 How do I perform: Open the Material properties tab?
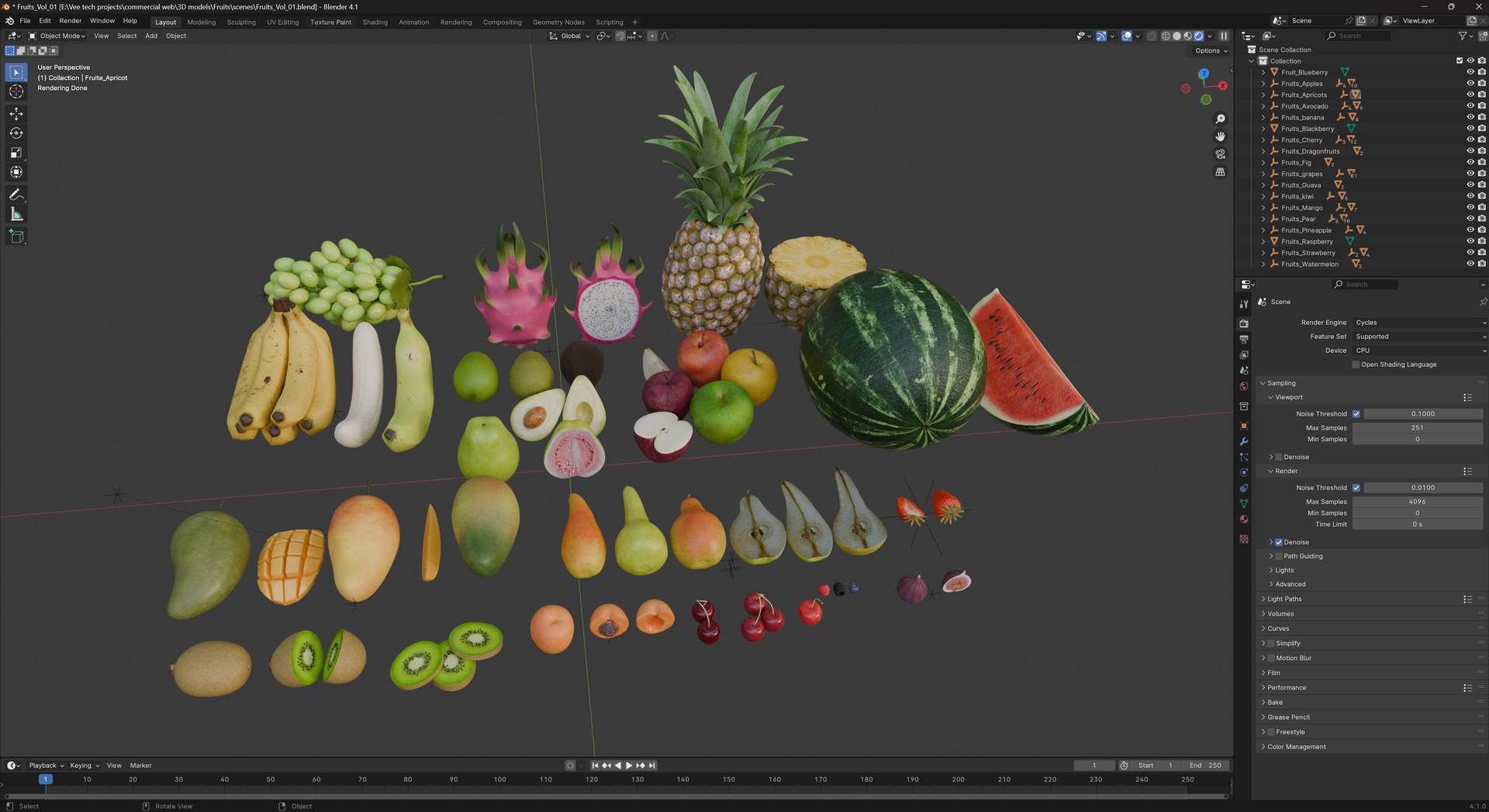[1244, 520]
